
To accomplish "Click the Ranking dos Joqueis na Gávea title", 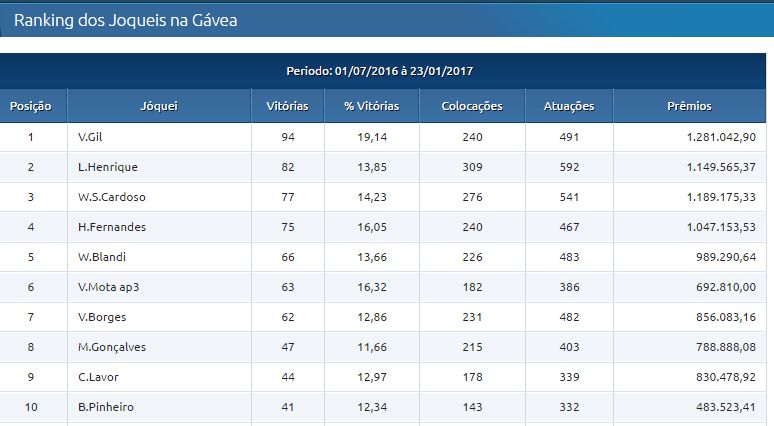I will pyautogui.click(x=125, y=20).
